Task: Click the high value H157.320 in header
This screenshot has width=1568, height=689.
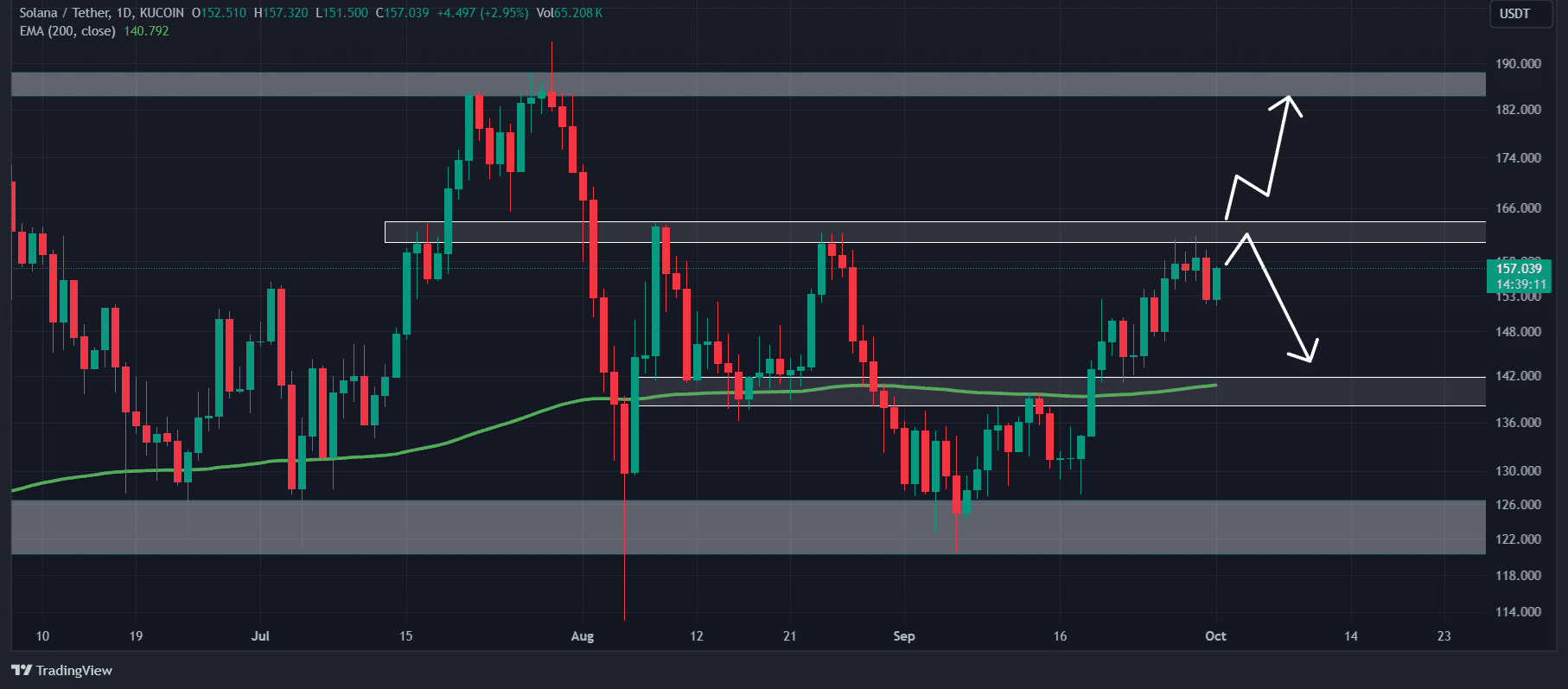Action: [281, 13]
